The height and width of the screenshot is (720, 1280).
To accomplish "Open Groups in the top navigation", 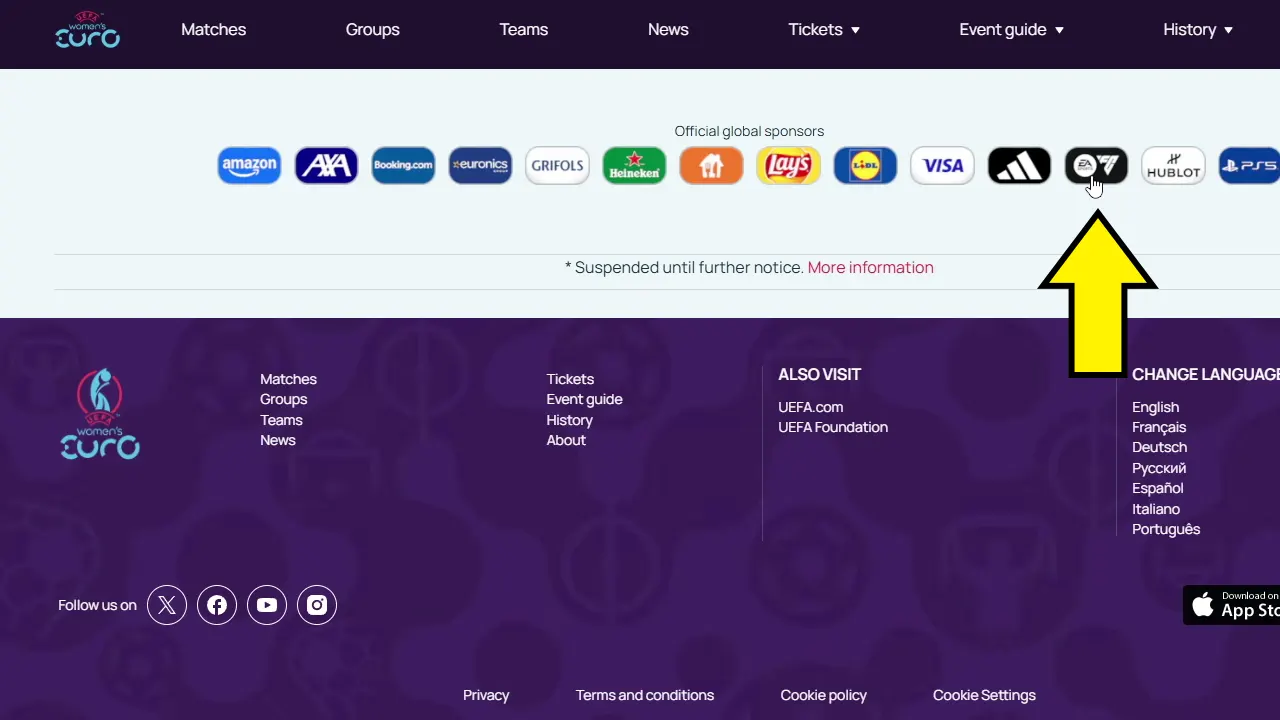I will click(373, 30).
